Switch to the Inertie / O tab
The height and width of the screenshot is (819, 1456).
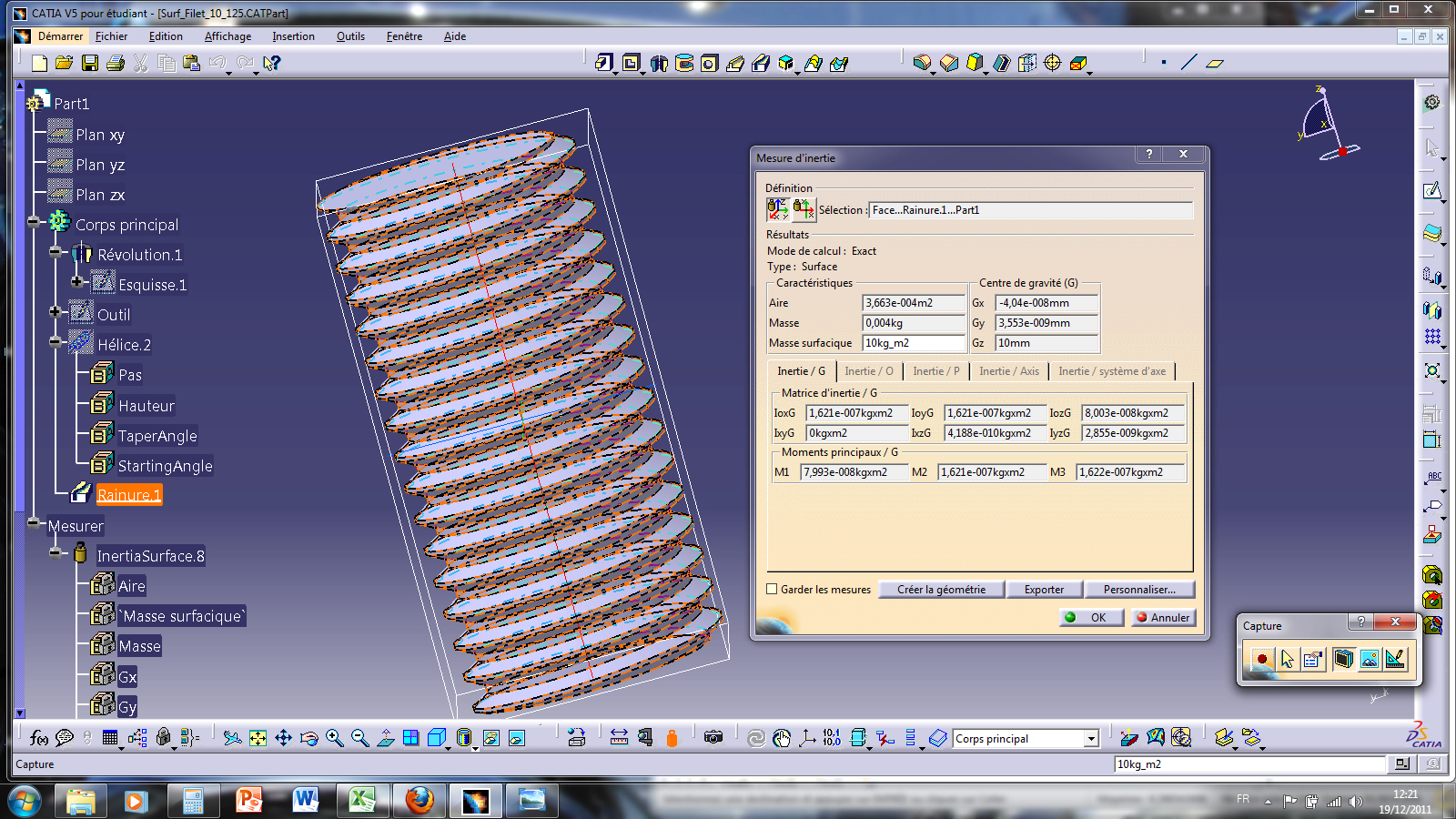pyautogui.click(x=868, y=371)
